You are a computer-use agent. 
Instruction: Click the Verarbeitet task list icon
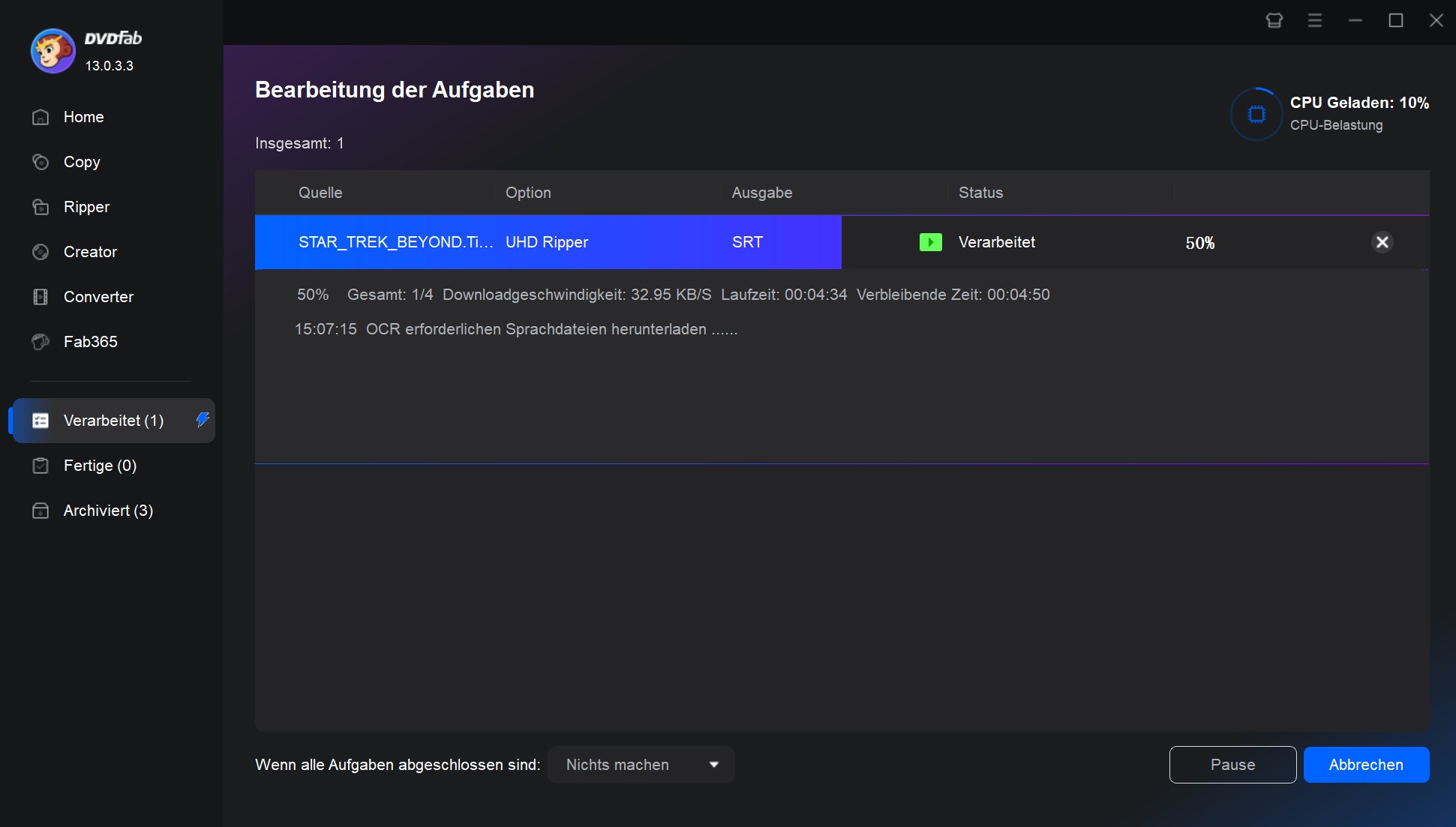[41, 421]
